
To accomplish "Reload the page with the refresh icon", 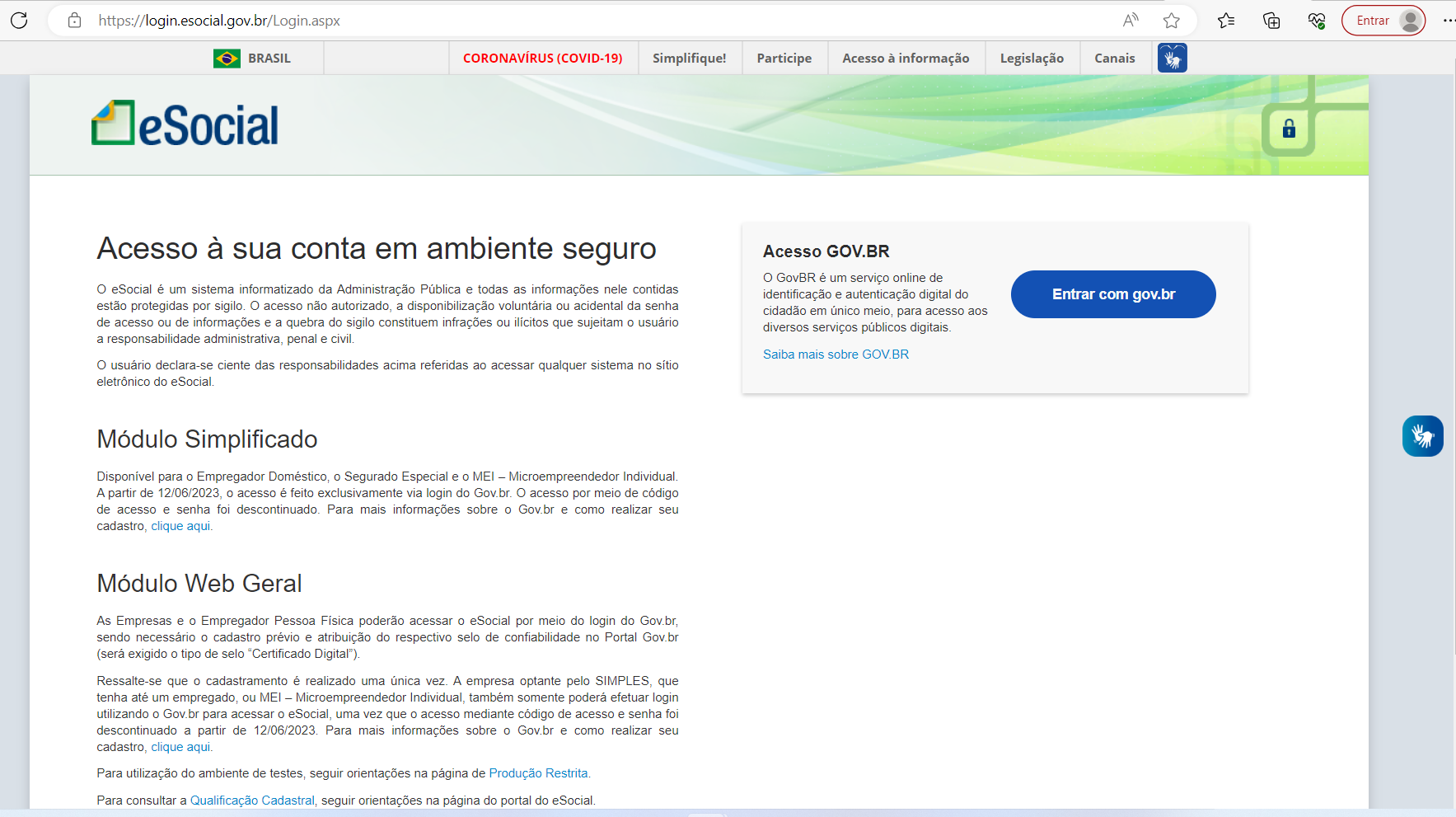I will click(19, 21).
